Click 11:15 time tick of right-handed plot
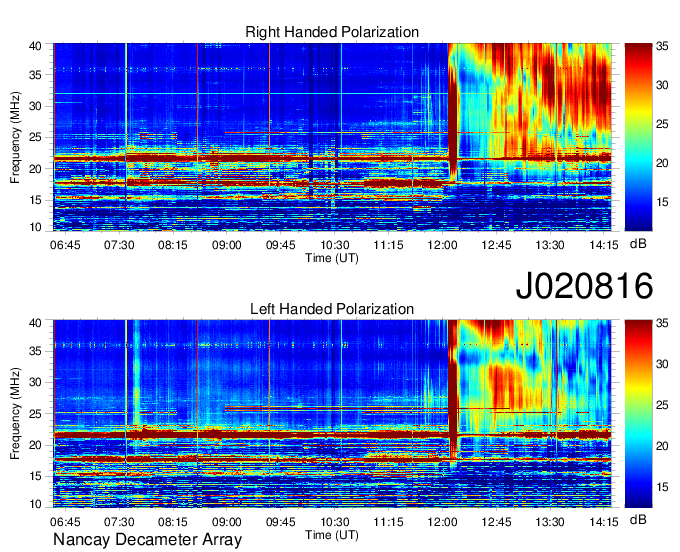The width and height of the screenshot is (680, 552). [389, 245]
